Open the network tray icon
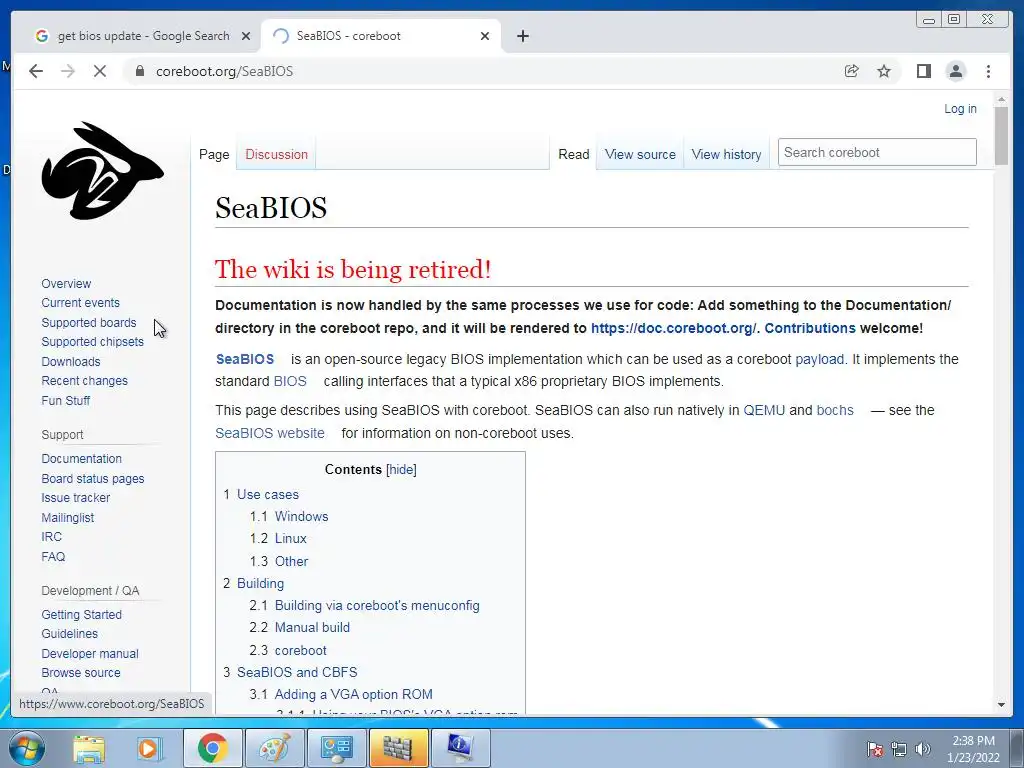 click(x=899, y=749)
